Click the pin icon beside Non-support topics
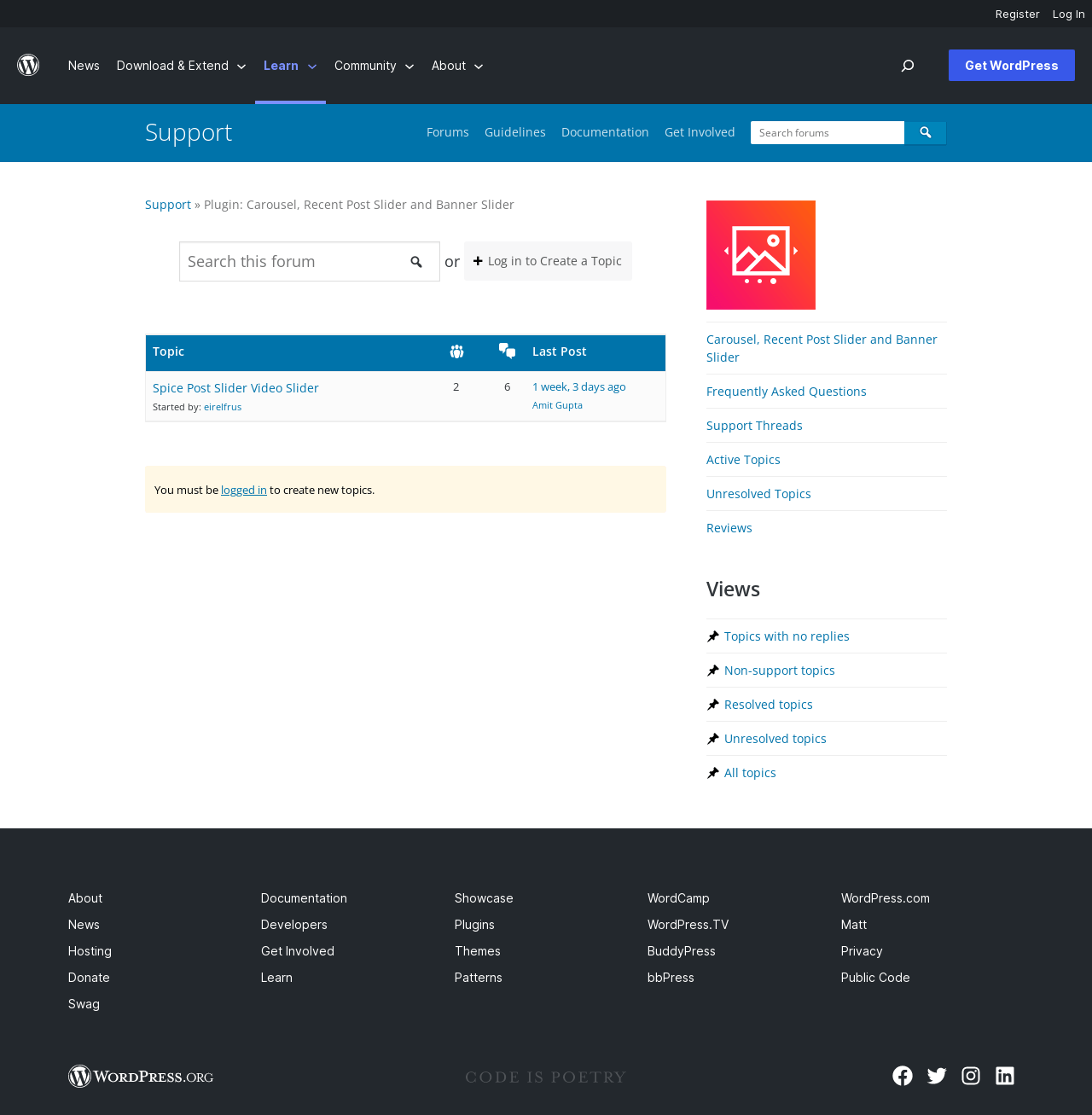The image size is (1092, 1115). pyautogui.click(x=713, y=671)
